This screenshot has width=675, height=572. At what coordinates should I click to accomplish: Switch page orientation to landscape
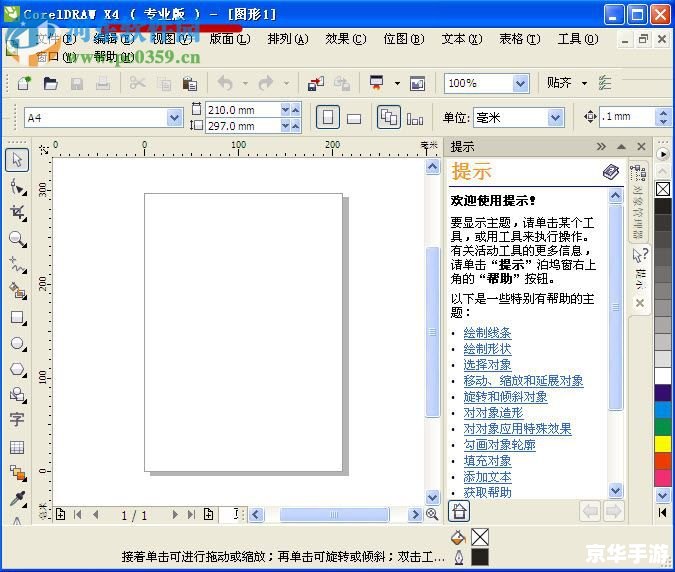click(x=353, y=118)
